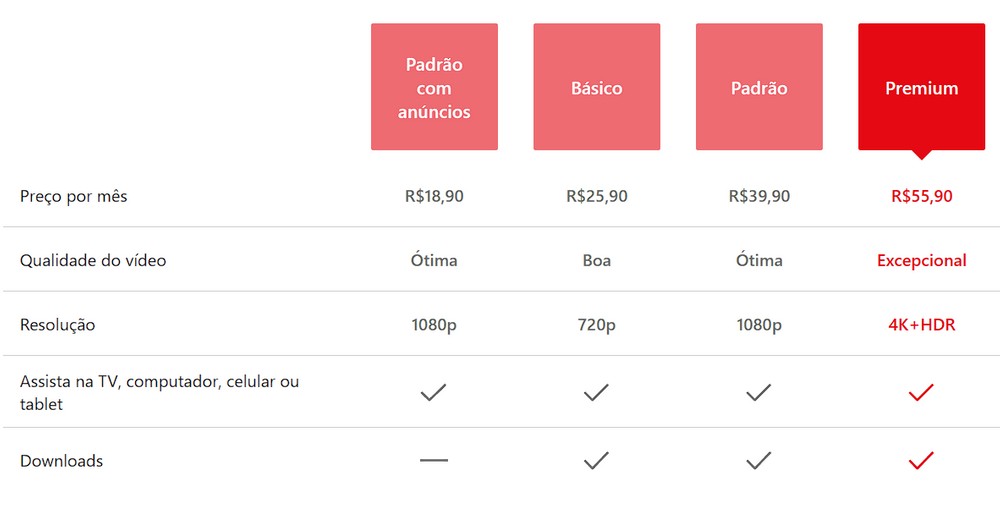Viewport: 1000px width, 509px height.
Task: Select the Padrão com anúncios plan card
Action: pyautogui.click(x=434, y=88)
